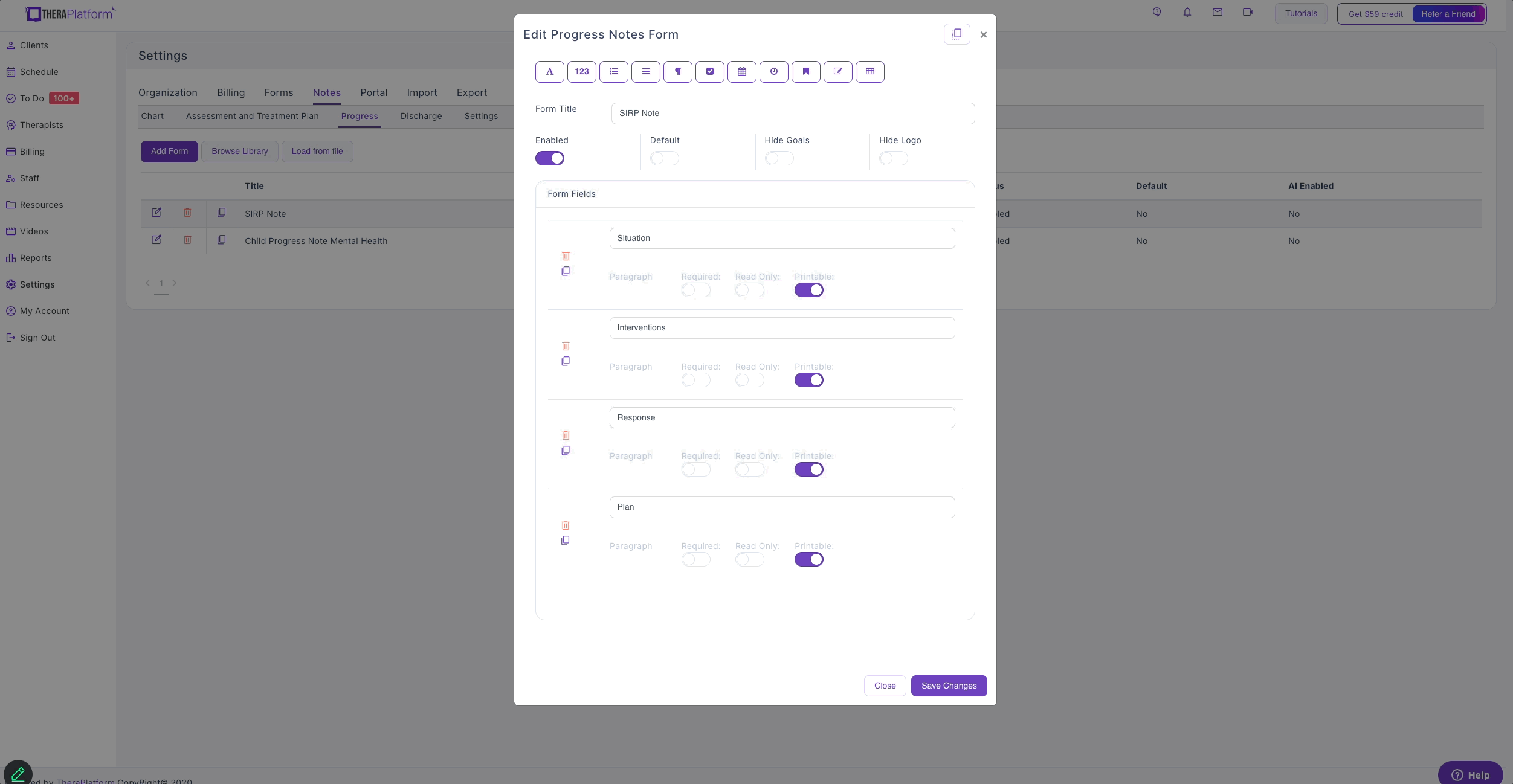Image resolution: width=1513 pixels, height=784 pixels.
Task: Enable the Hide Goals switch
Action: (779, 158)
